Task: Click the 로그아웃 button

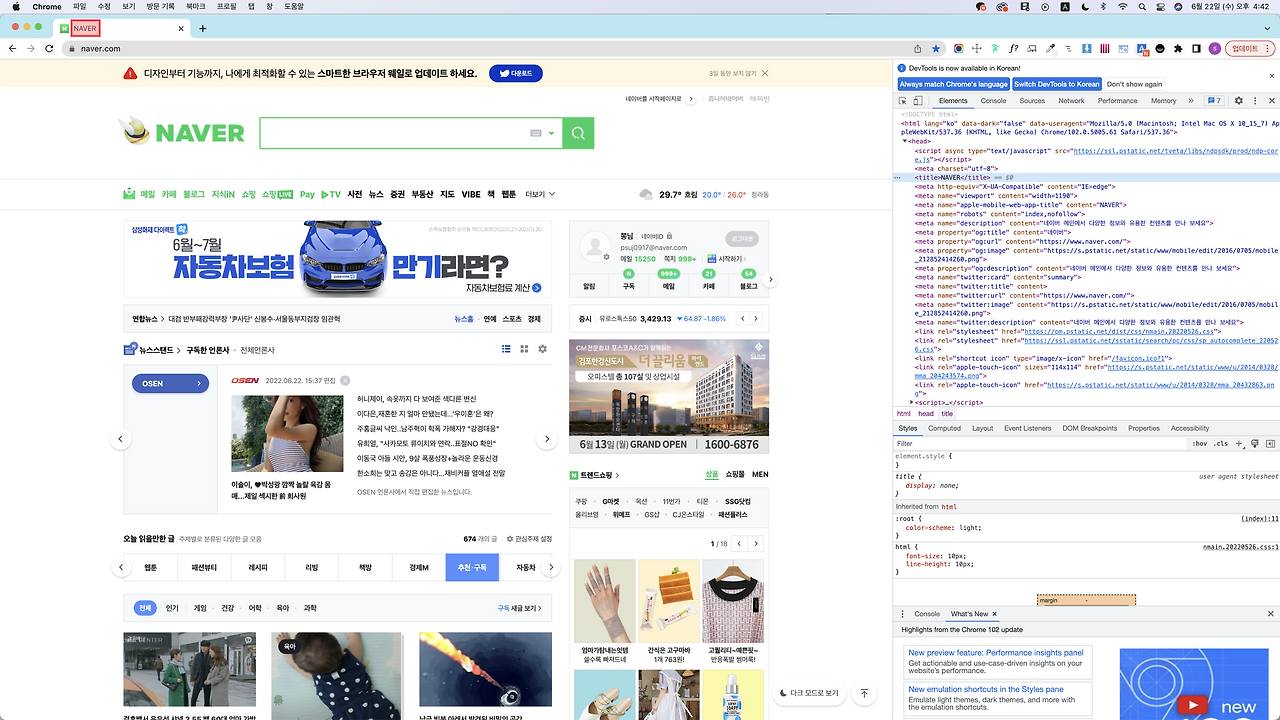Action: tap(742, 239)
